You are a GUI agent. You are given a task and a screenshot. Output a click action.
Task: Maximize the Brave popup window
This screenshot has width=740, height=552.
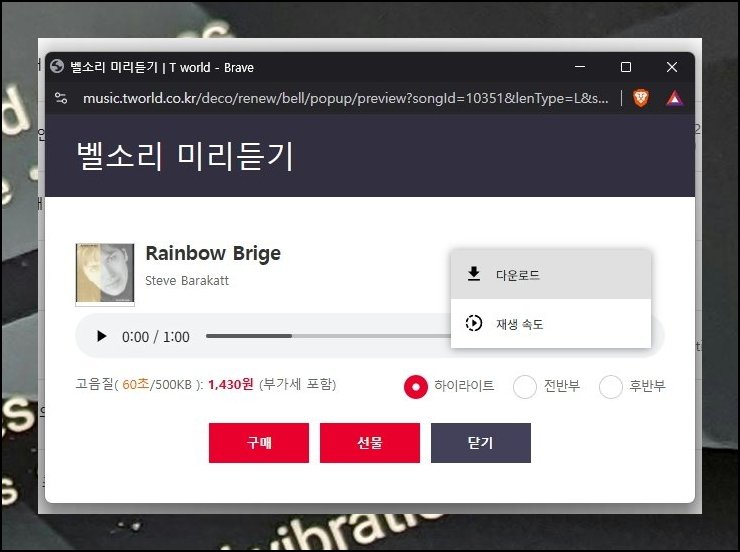[626, 67]
